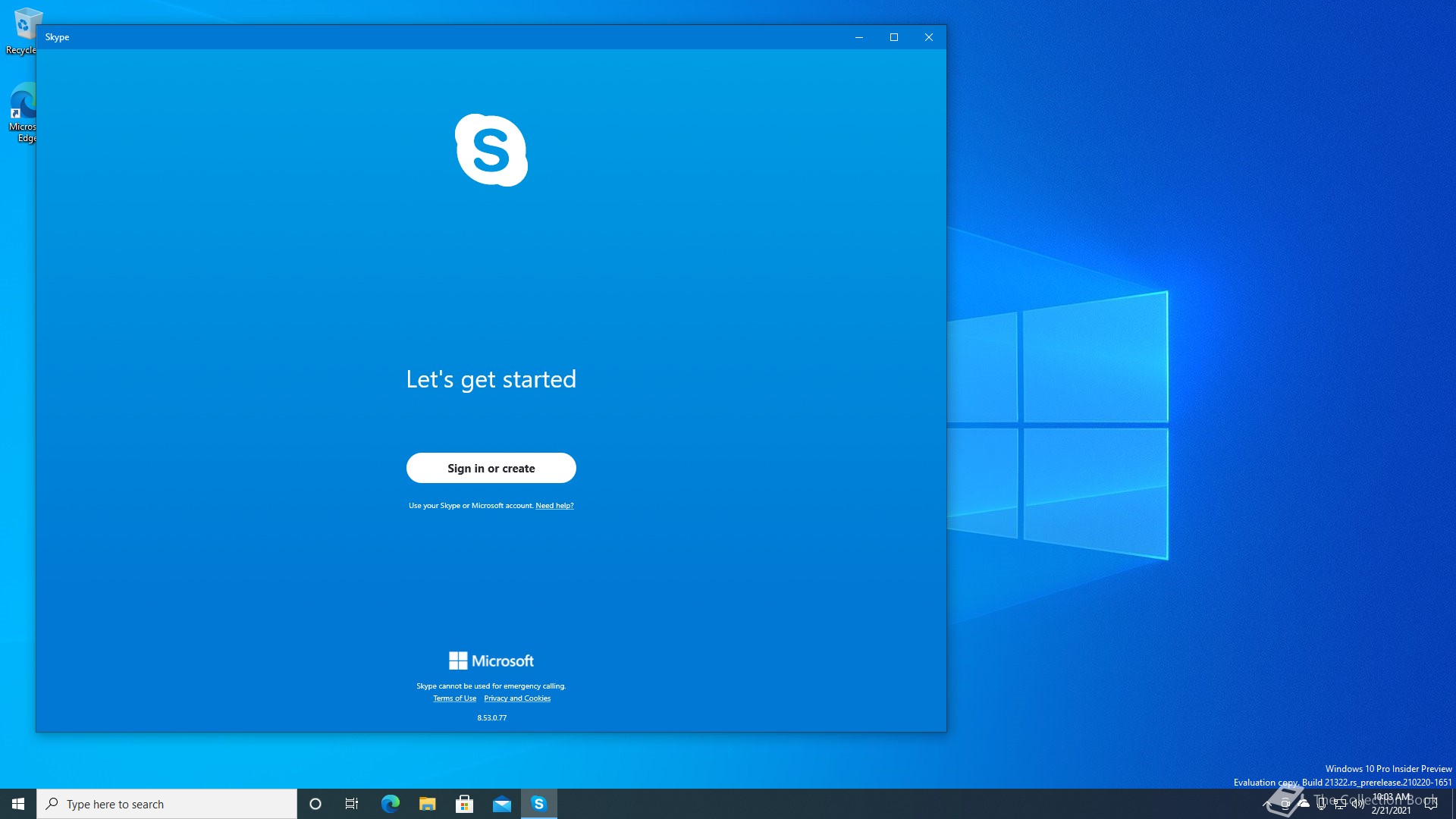Open the Windows Start menu

click(x=18, y=804)
